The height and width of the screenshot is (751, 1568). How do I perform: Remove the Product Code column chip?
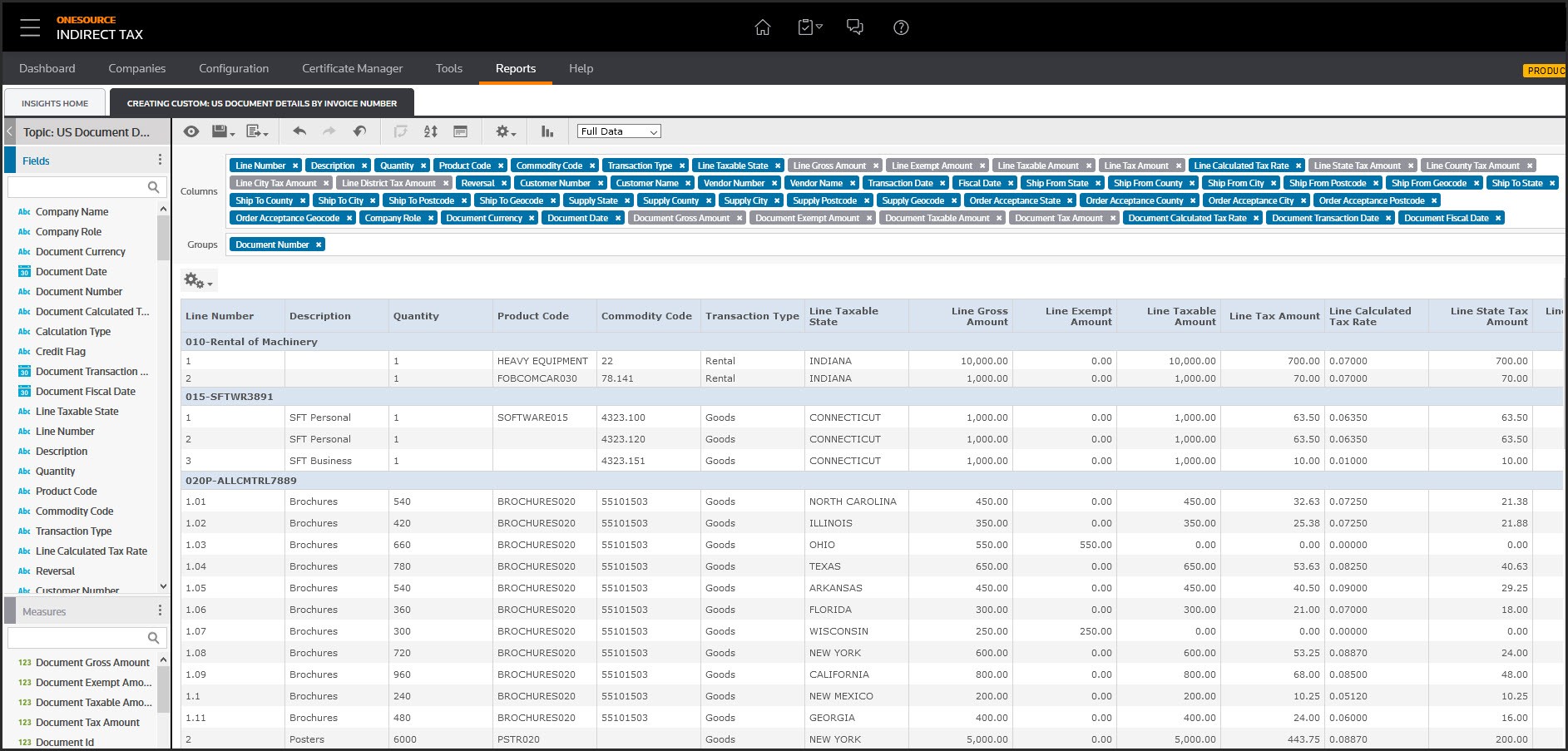click(500, 166)
